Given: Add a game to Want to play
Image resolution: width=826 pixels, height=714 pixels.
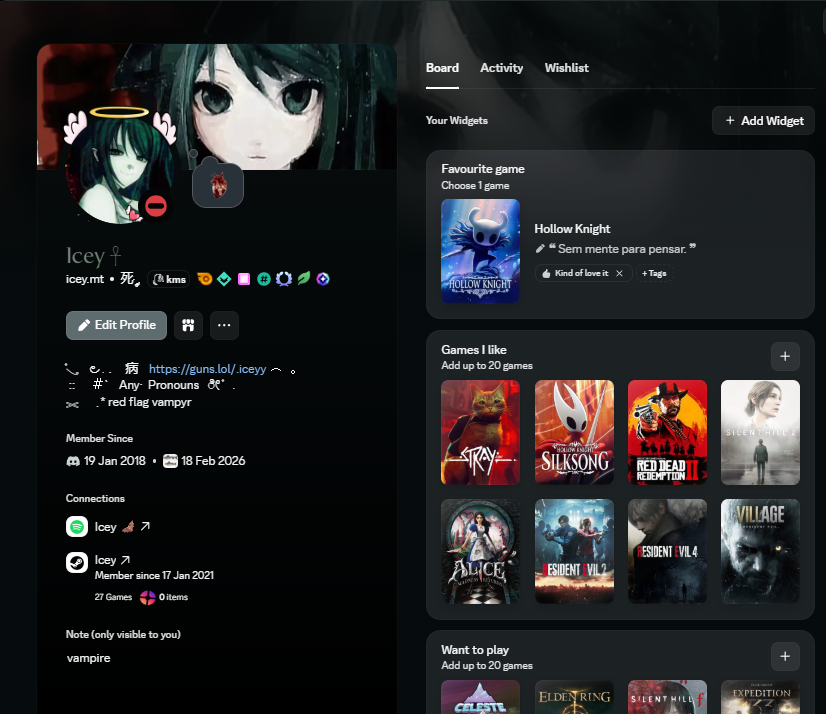Looking at the screenshot, I should (785, 656).
